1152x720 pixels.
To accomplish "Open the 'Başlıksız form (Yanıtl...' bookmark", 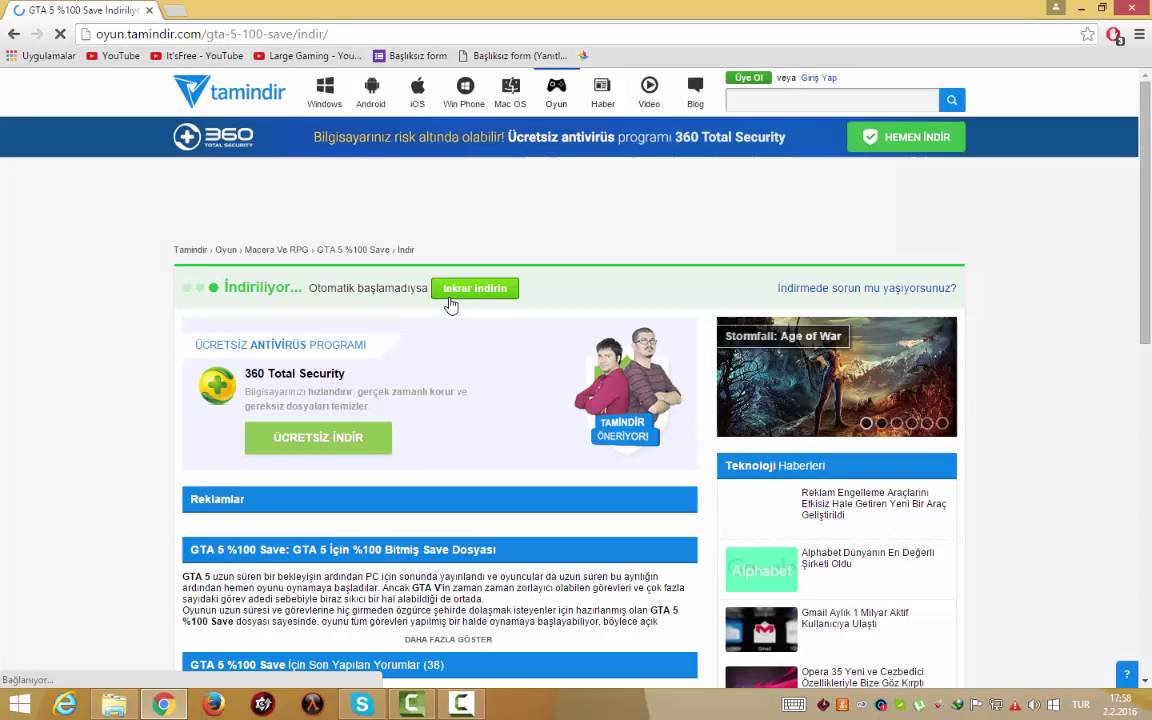I will point(513,56).
